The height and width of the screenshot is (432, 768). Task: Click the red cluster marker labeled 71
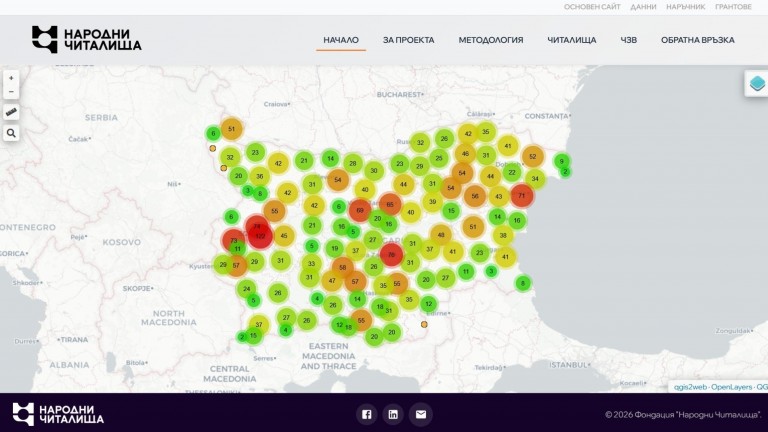point(522,196)
